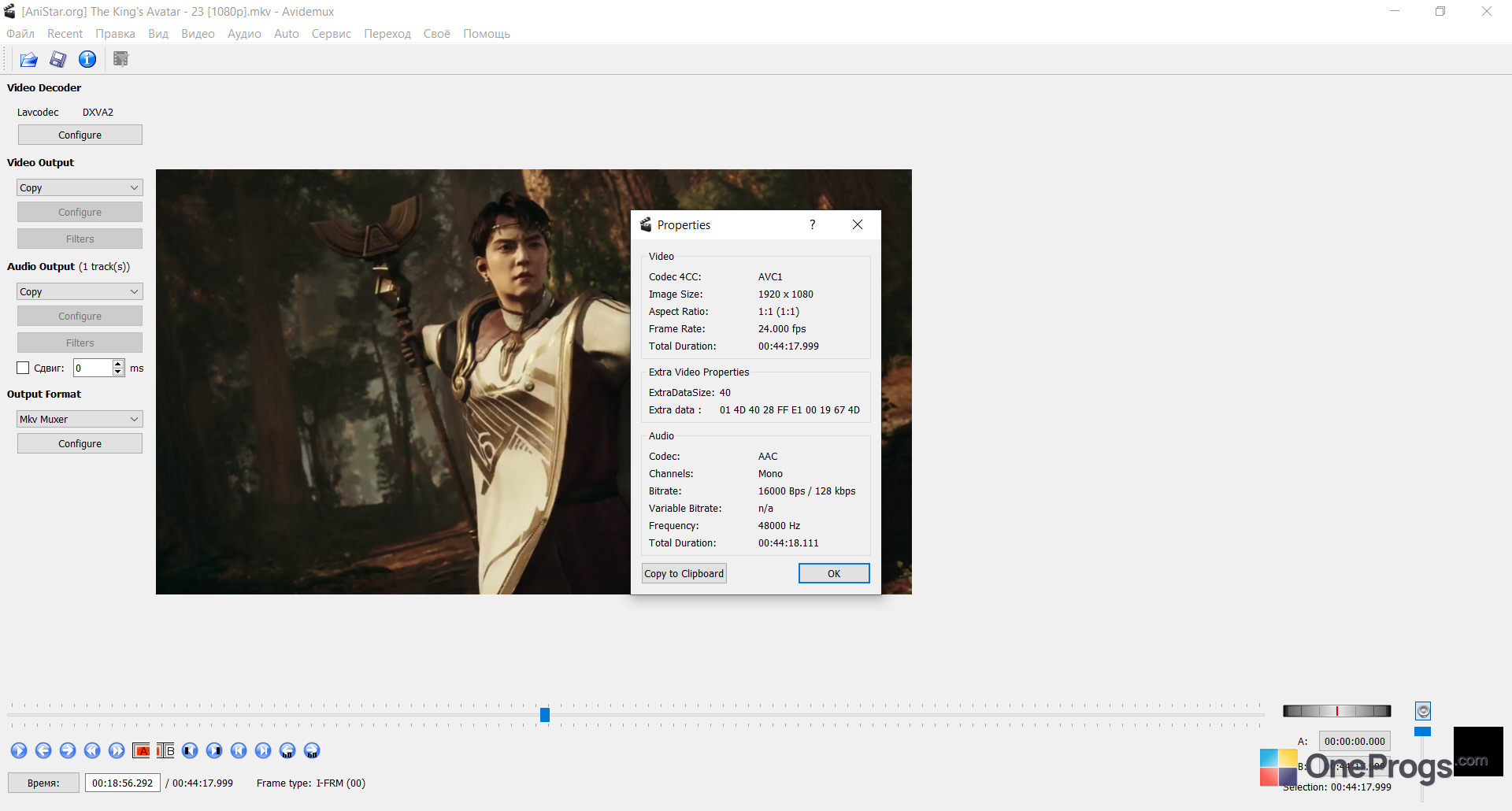The height and width of the screenshot is (811, 1512).
Task: Click the current time 00:18:56.292 field
Action: tap(123, 783)
